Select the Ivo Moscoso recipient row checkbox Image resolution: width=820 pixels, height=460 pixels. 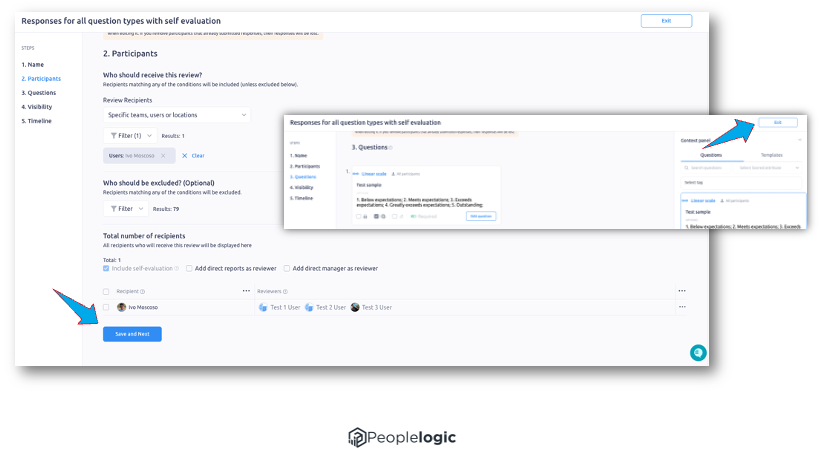pos(107,307)
